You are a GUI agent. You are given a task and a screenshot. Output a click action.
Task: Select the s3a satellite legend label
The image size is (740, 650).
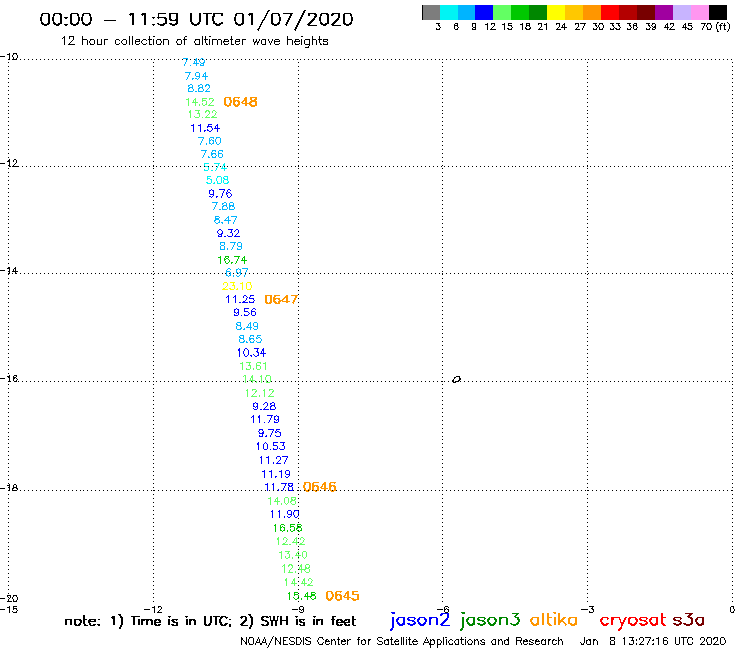[x=688, y=620]
